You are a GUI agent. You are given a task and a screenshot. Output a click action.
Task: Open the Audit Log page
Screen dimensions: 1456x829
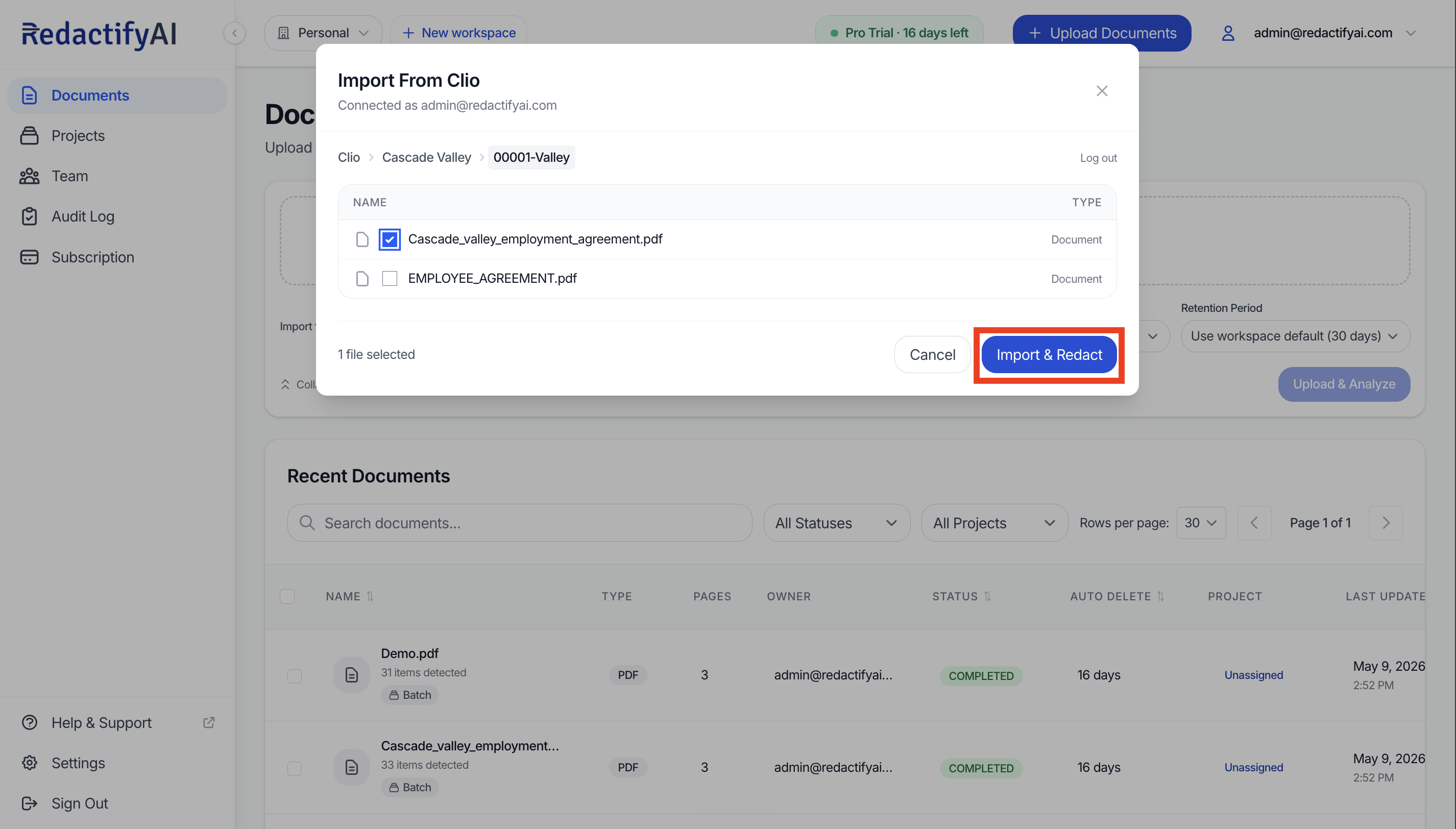[x=117, y=216]
